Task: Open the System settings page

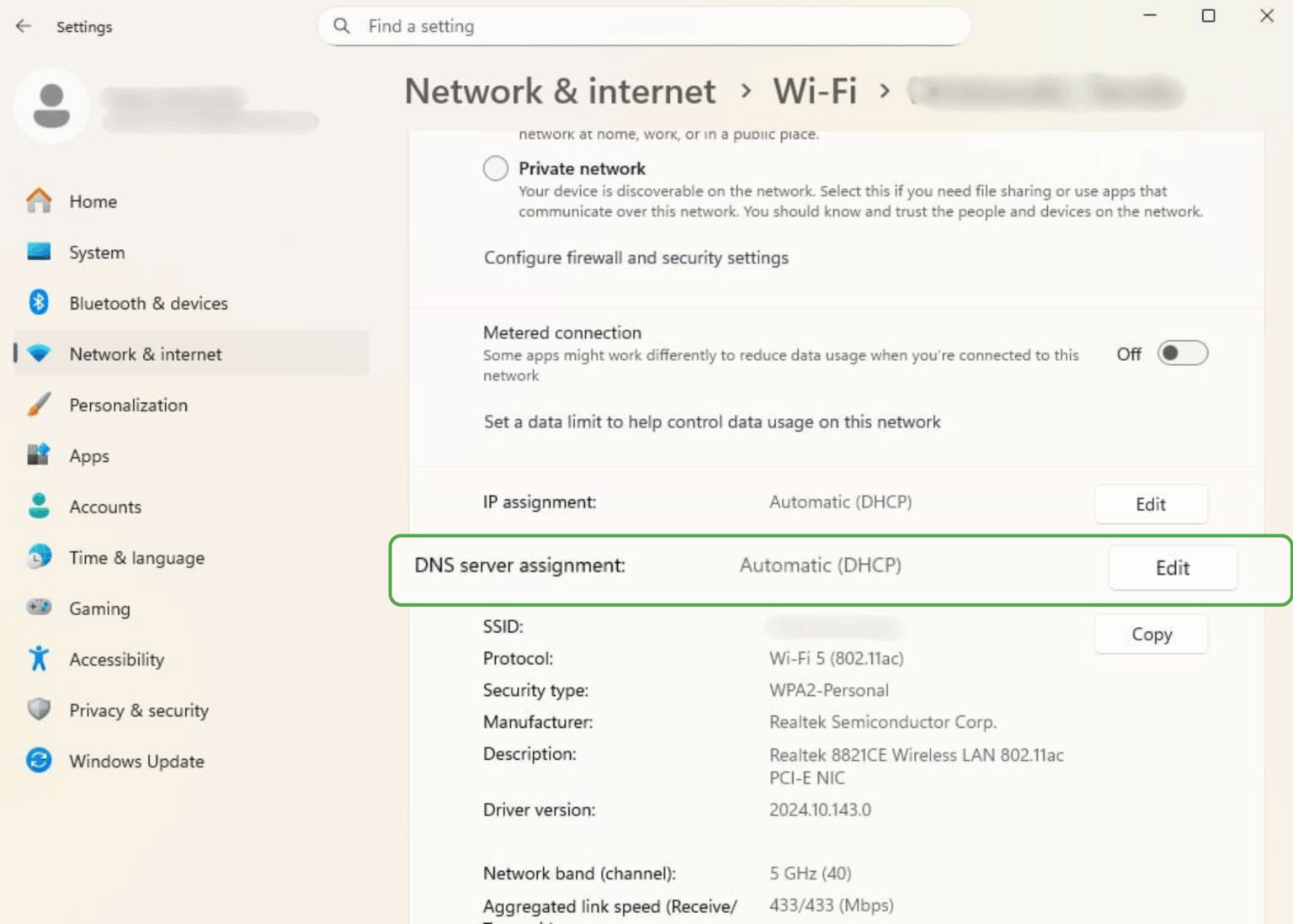Action: coord(193,252)
